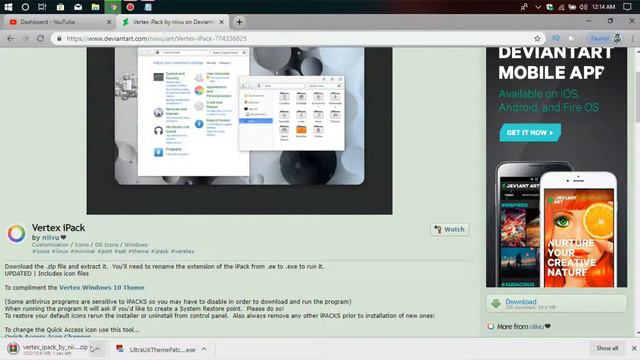Expand options for the UltraUXThemePatcher download
Screen dimensions: 640x360
click(x=204, y=349)
